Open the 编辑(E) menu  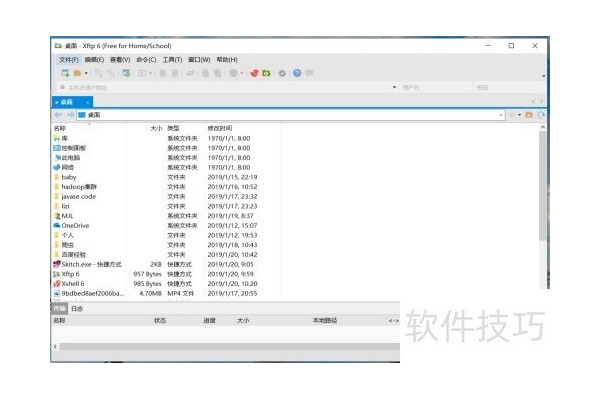pyautogui.click(x=95, y=60)
